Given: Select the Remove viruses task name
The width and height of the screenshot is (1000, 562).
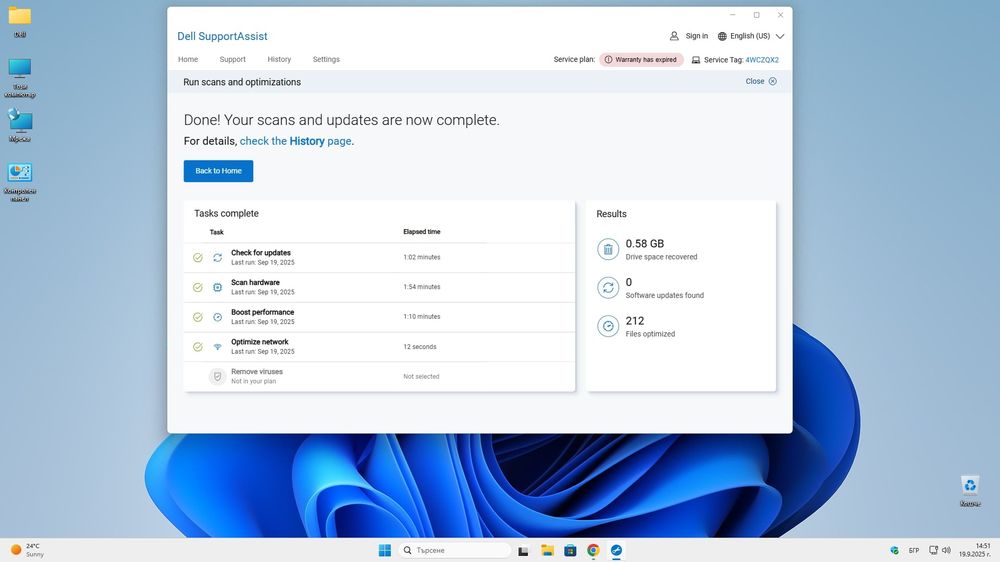Looking at the screenshot, I should coord(256,371).
